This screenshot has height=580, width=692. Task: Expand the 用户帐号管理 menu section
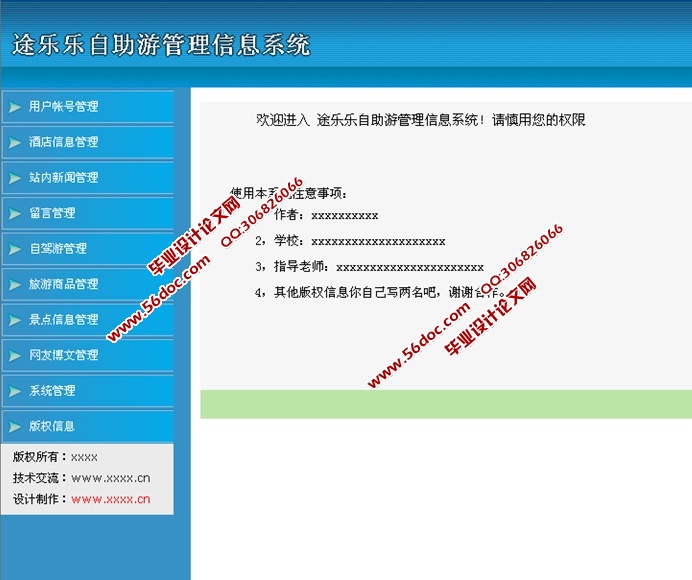pyautogui.click(x=64, y=107)
